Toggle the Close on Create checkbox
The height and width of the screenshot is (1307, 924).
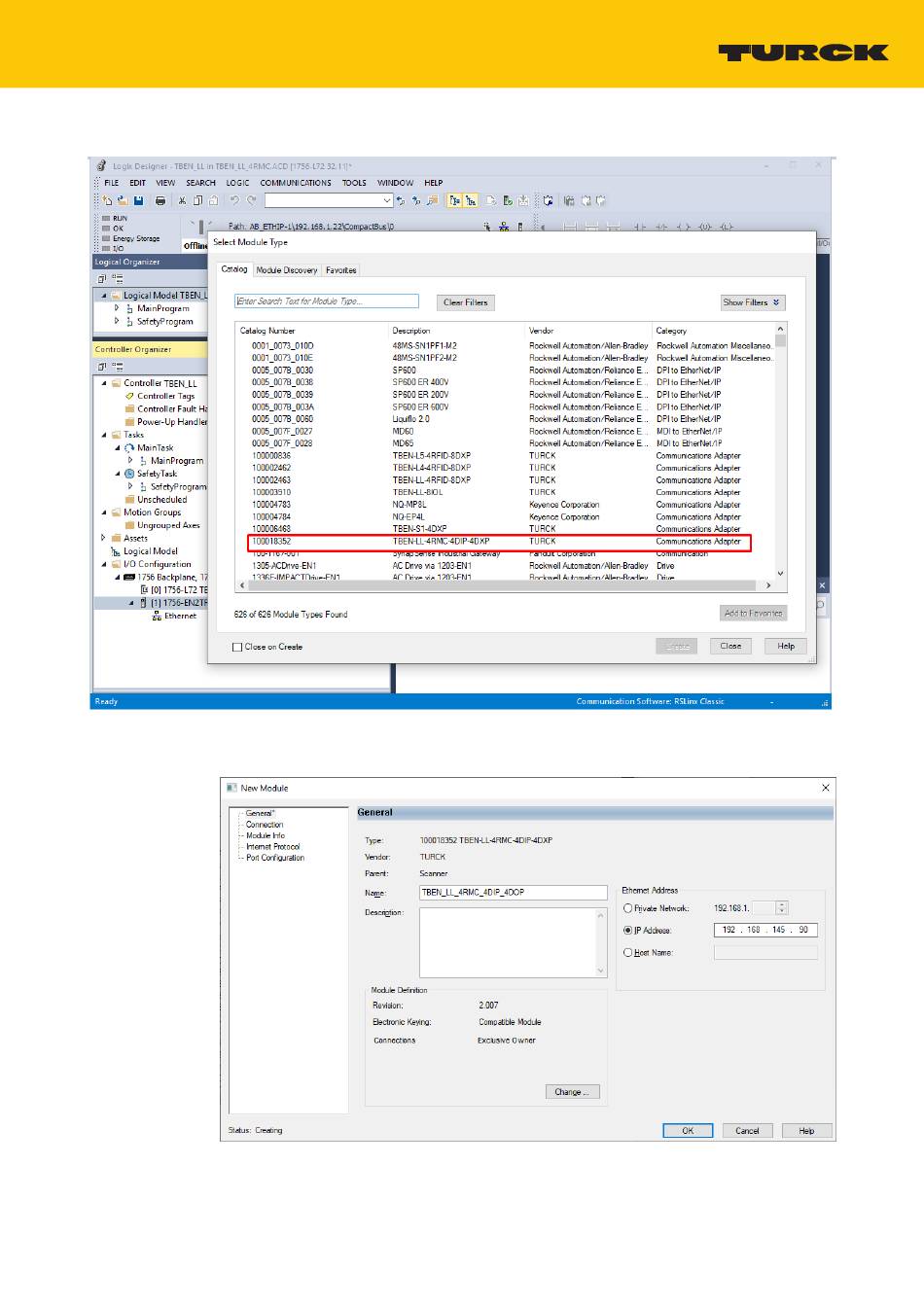tap(237, 647)
